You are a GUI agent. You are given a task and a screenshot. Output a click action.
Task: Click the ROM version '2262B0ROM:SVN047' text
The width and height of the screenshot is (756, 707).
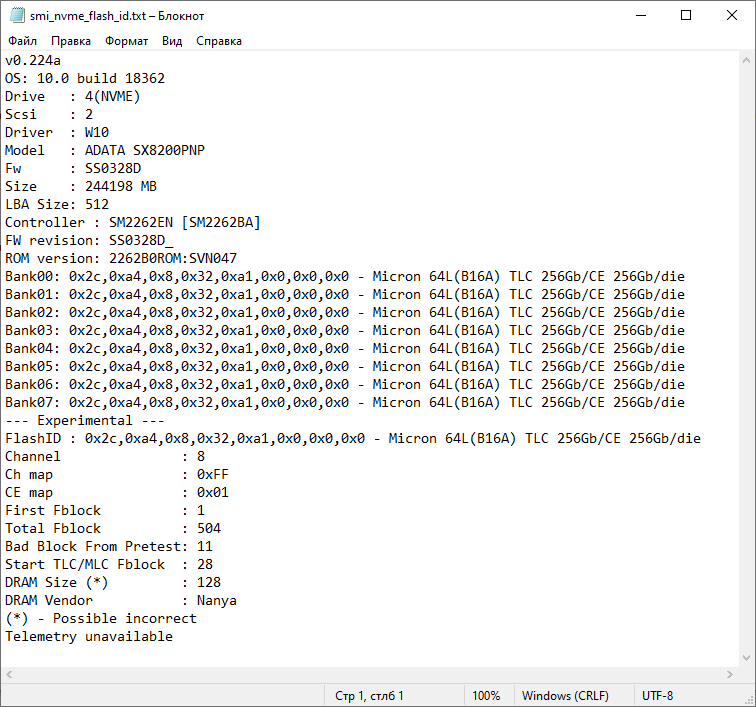pyautogui.click(x=173, y=258)
